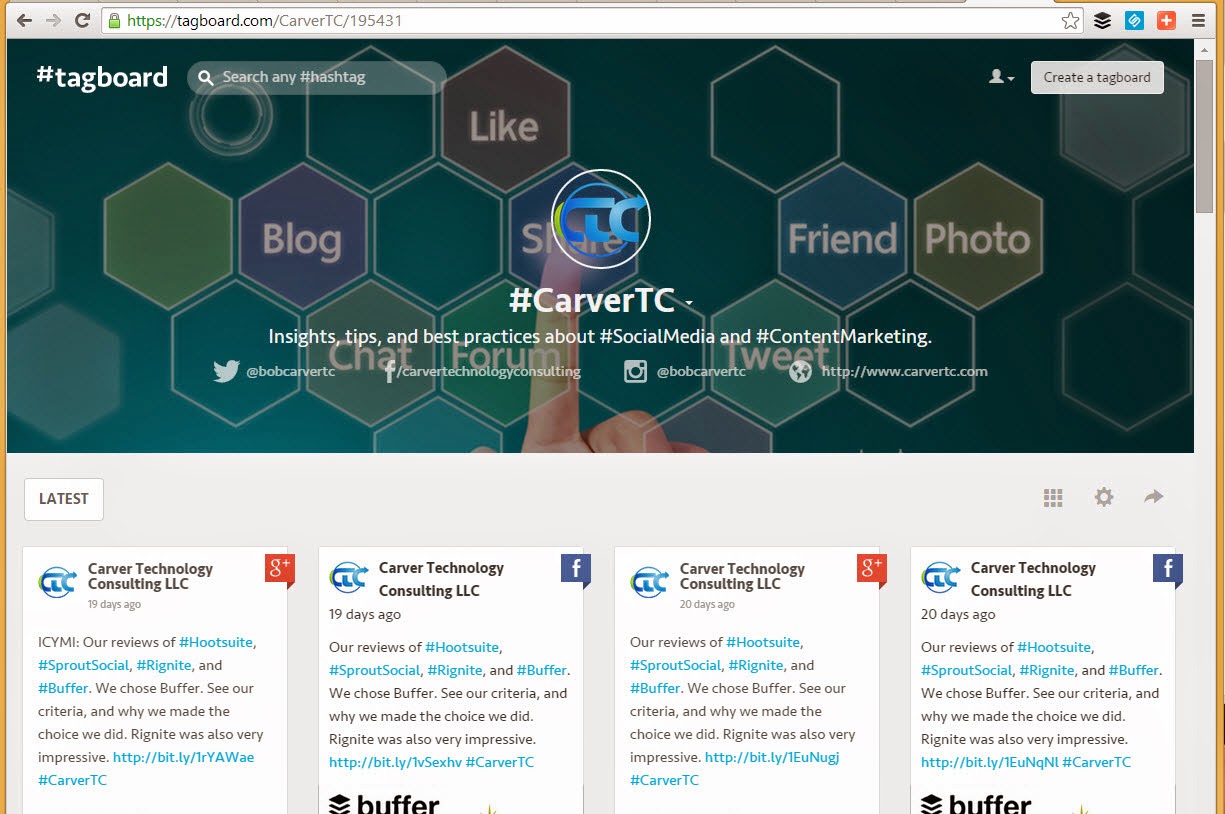Open the Twitter bird icon in header
Screen dimensions: 1225x814
click(x=226, y=371)
